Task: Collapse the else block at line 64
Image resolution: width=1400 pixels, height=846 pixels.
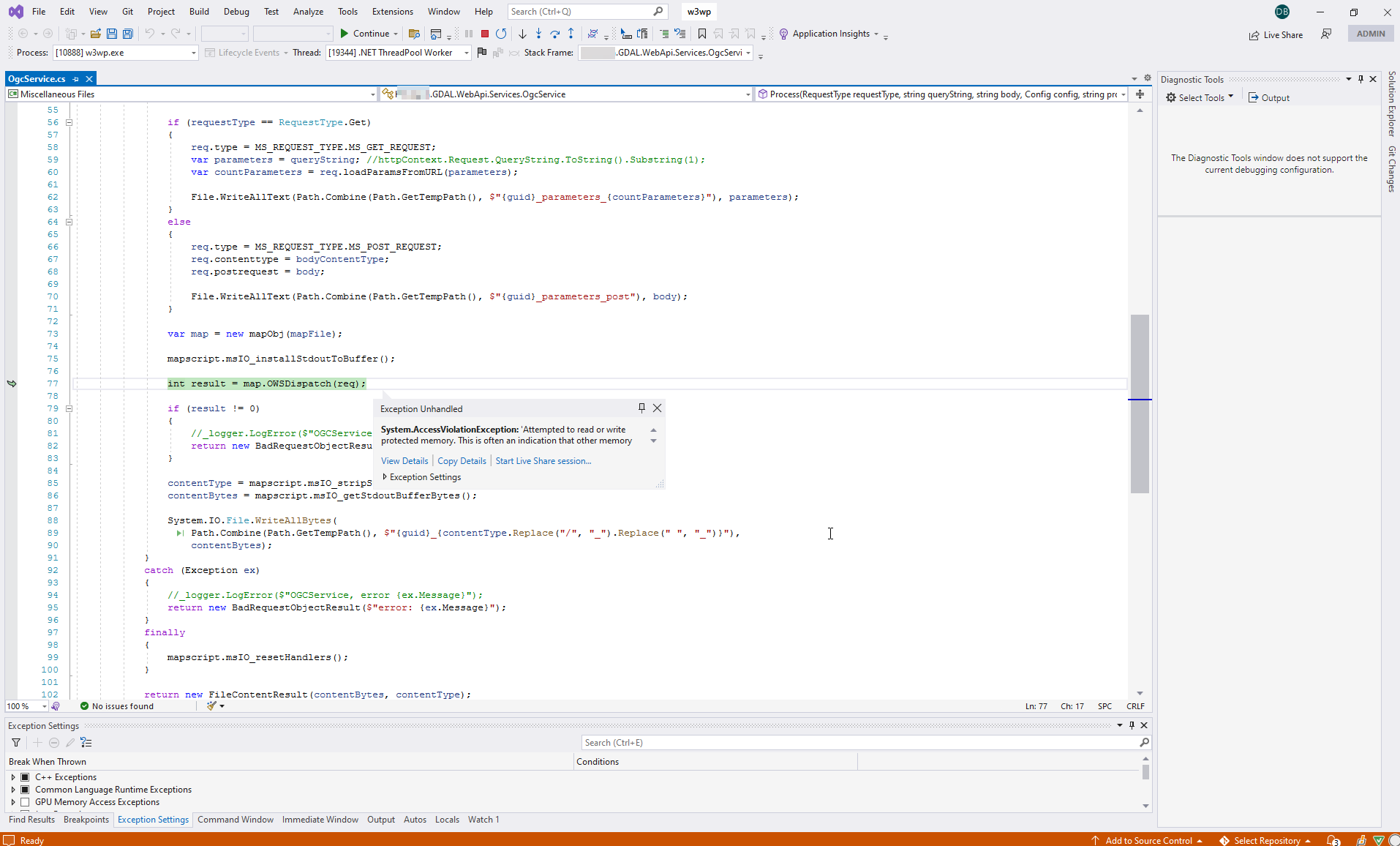Action: pos(69,222)
